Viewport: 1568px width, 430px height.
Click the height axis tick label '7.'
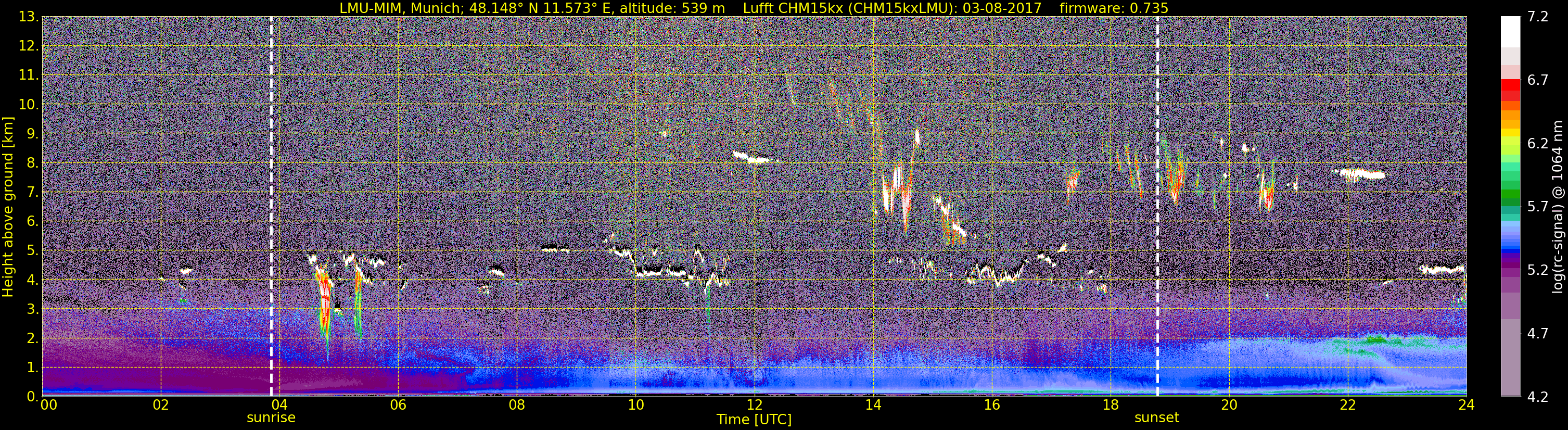[x=32, y=192]
